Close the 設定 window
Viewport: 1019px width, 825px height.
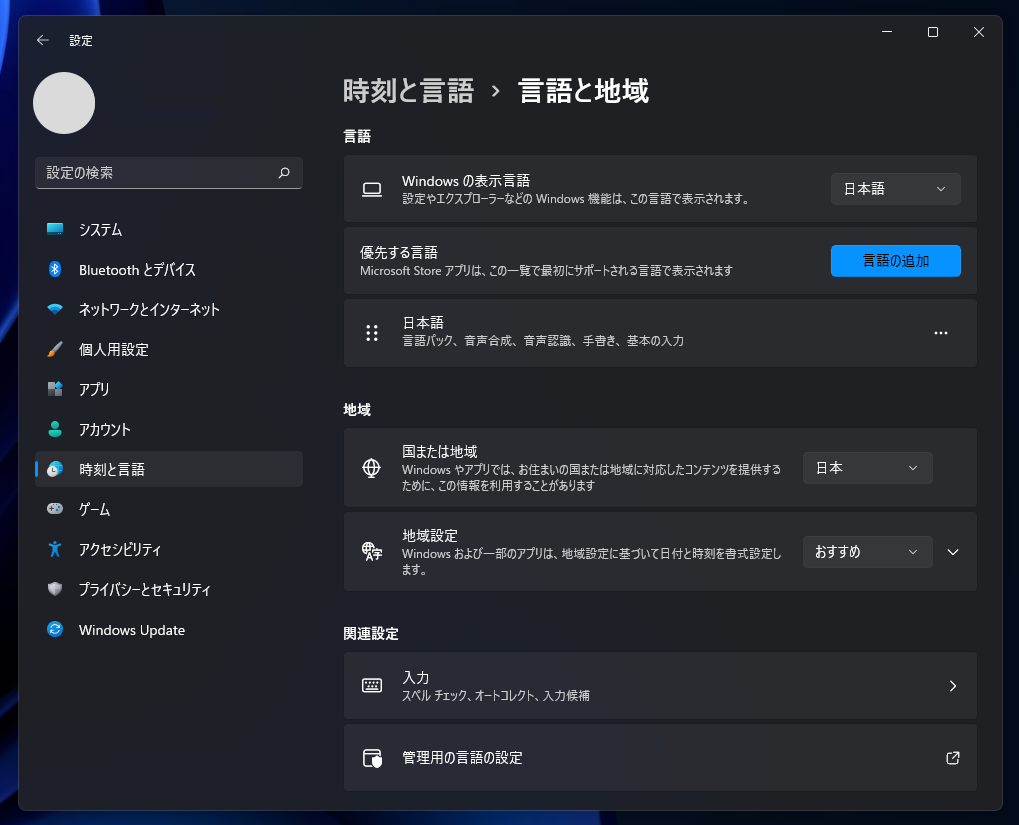979,32
